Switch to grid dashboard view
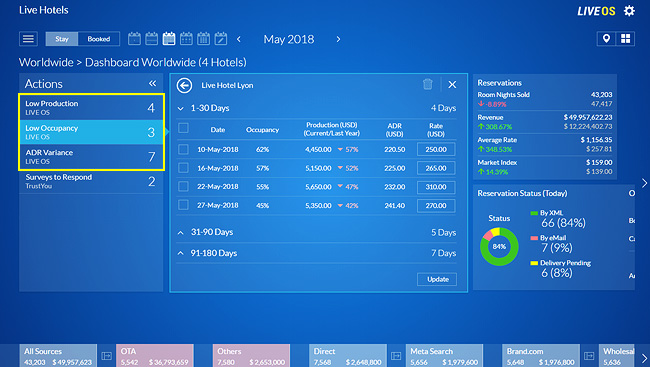This screenshot has height=367, width=650. [x=625, y=39]
